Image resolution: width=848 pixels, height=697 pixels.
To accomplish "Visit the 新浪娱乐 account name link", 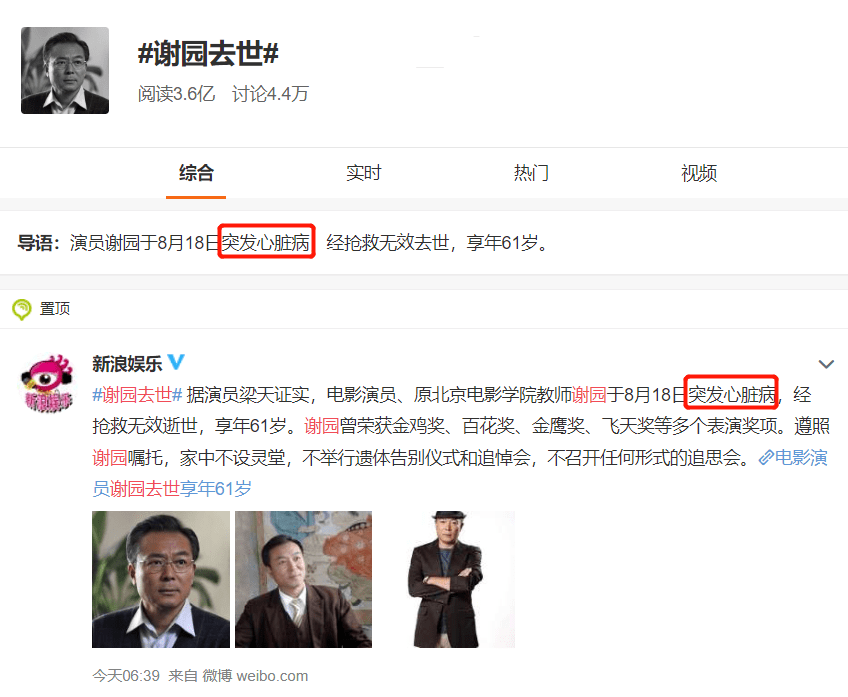I will click(x=127, y=363).
